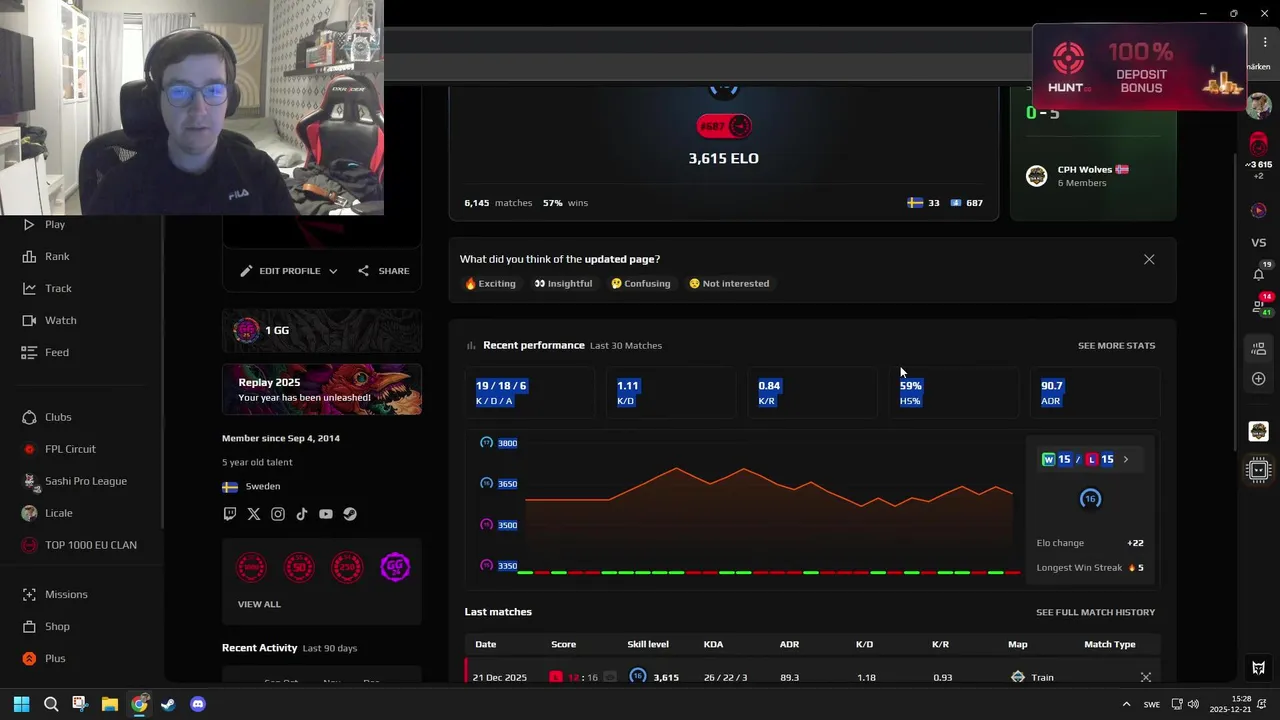The height and width of the screenshot is (720, 1280).
Task: Open the 1 GG badge card
Action: point(321,330)
